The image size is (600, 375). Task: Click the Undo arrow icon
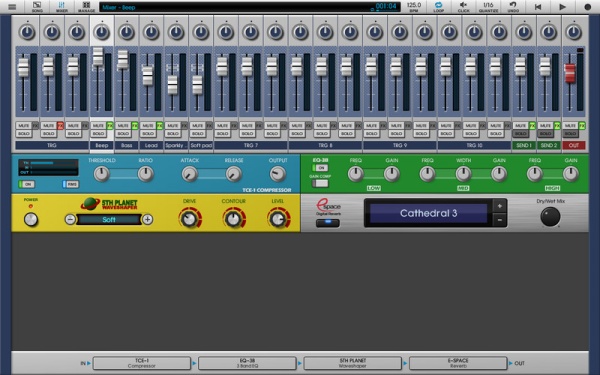point(513,7)
